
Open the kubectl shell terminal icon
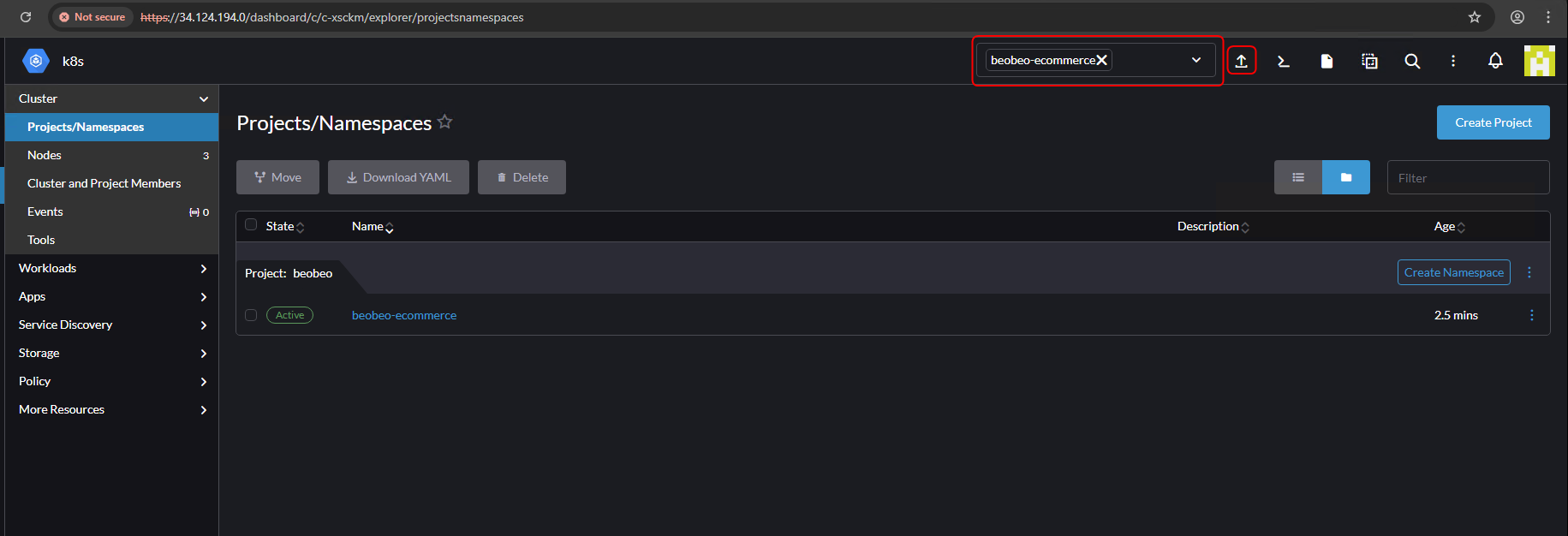pos(1283,61)
